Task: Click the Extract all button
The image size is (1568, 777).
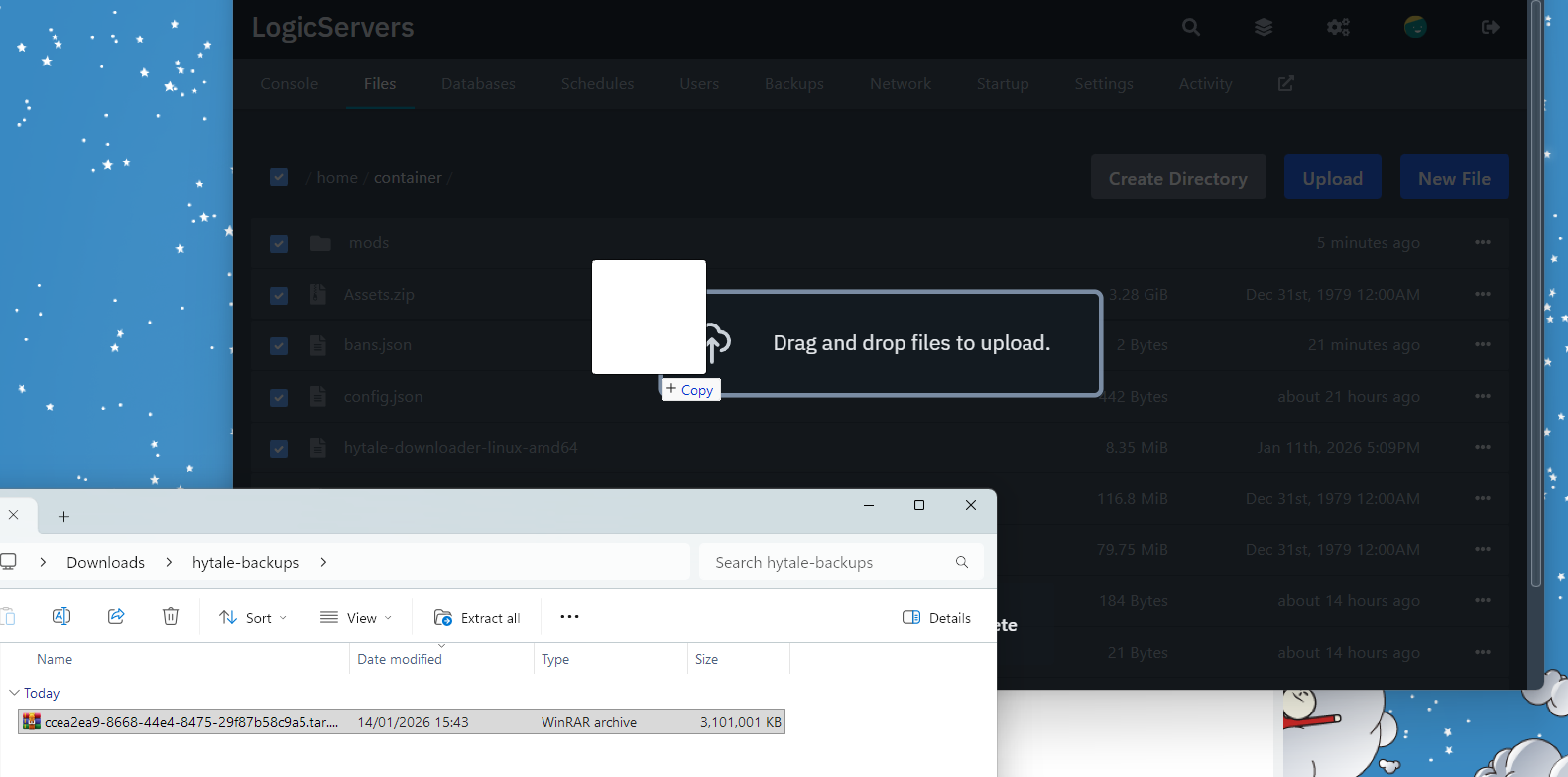Action: pos(477,618)
